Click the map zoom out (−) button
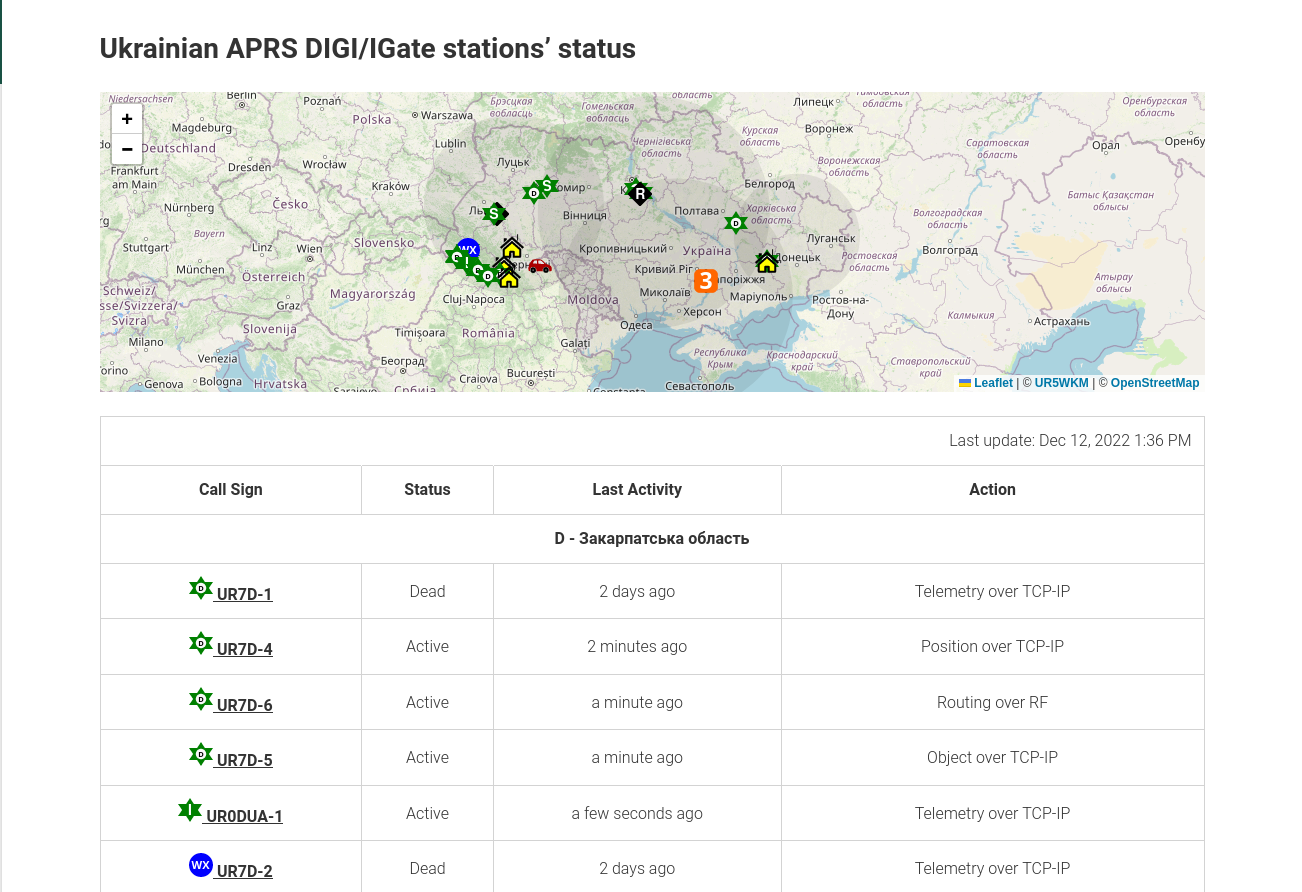This screenshot has height=892, width=1302. point(127,149)
